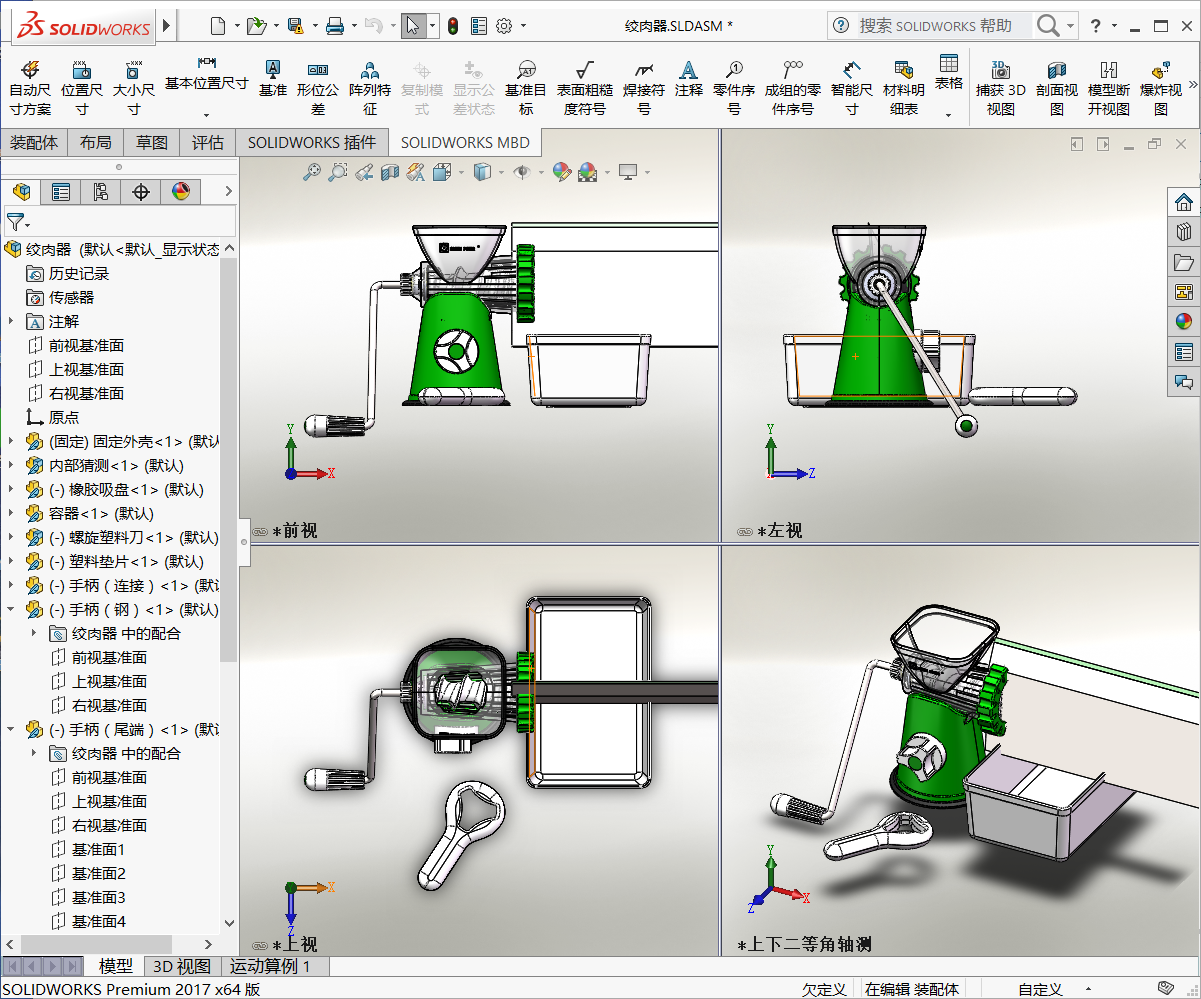This screenshot has height=999, width=1201.
Task: Click the 基准目标 datum target tool
Action: tap(526, 87)
